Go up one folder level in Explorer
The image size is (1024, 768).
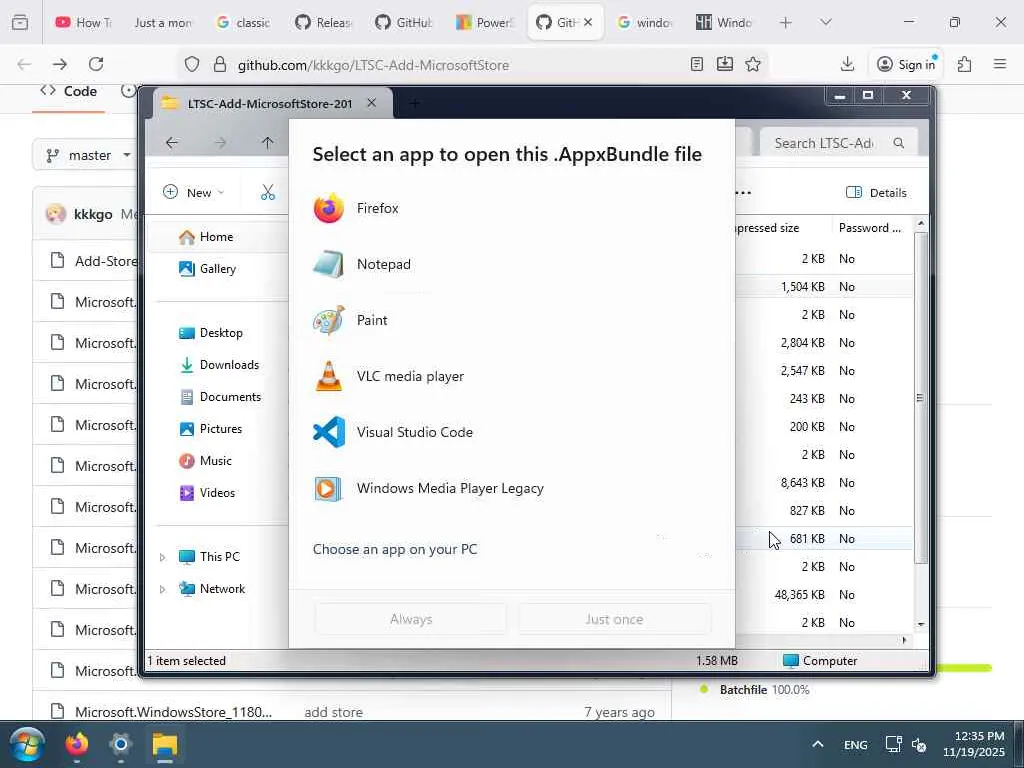pos(267,142)
